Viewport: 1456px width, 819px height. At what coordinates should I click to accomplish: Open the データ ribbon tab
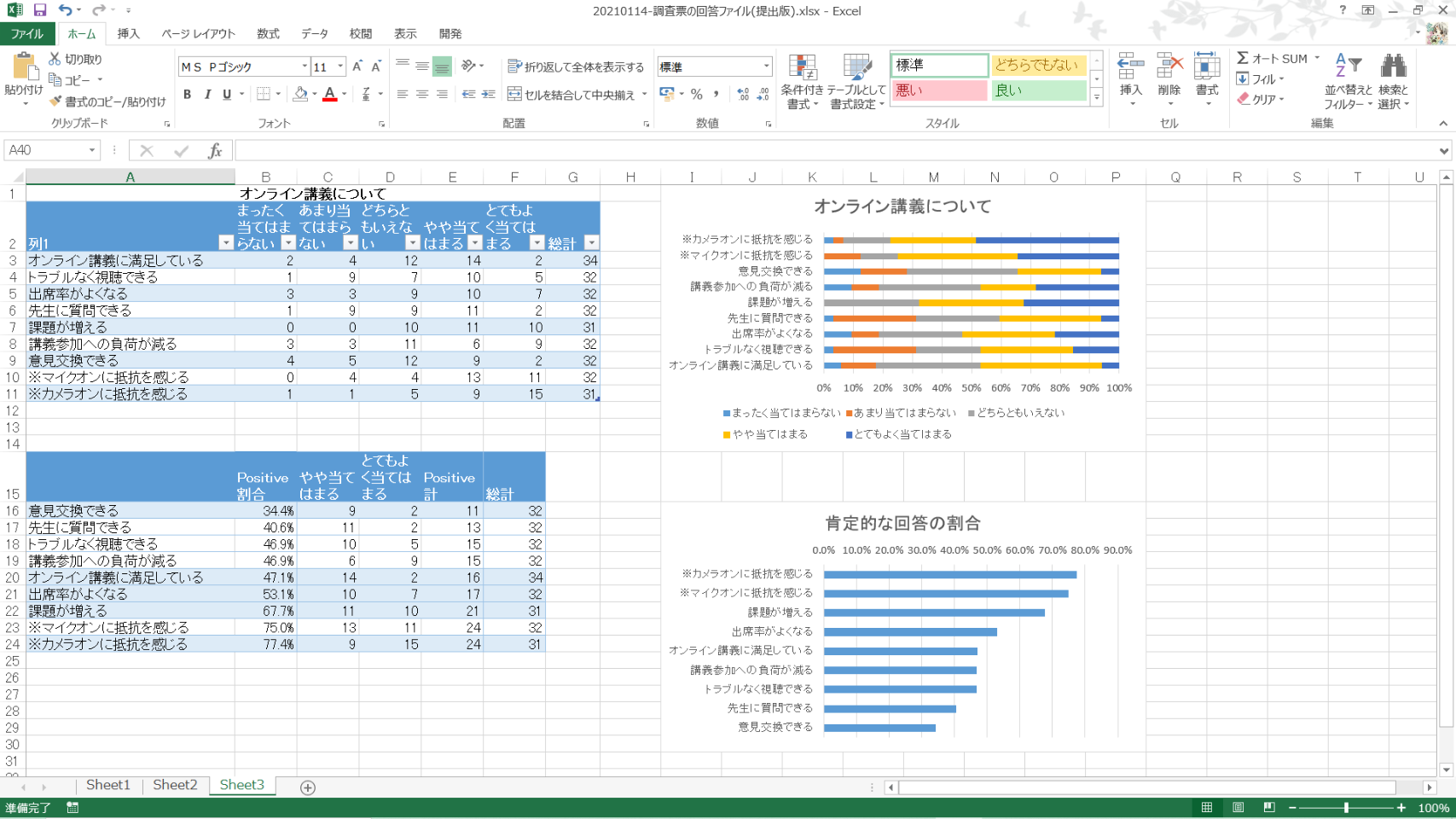(314, 34)
